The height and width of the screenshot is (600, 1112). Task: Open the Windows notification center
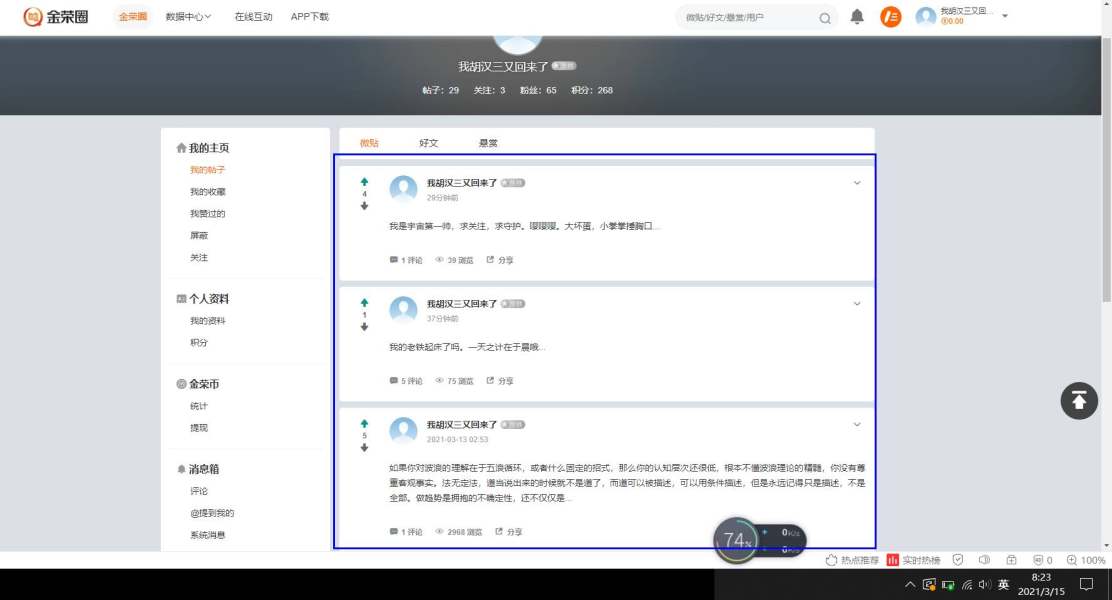(x=1086, y=584)
